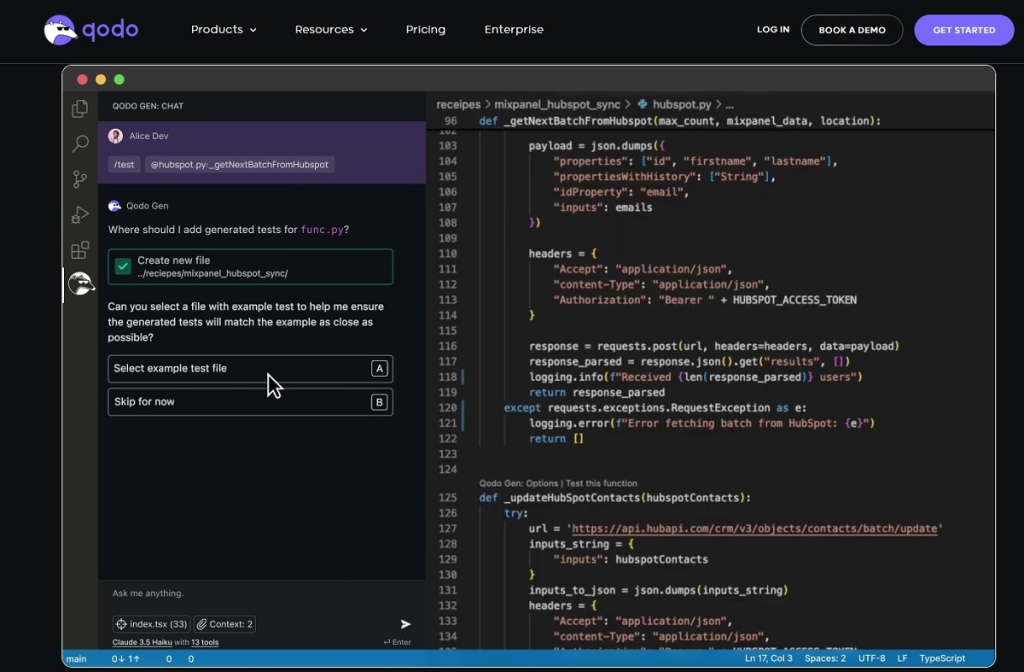Open the Extensions icon in activity bar
This screenshot has width=1024, height=672.
[x=80, y=250]
